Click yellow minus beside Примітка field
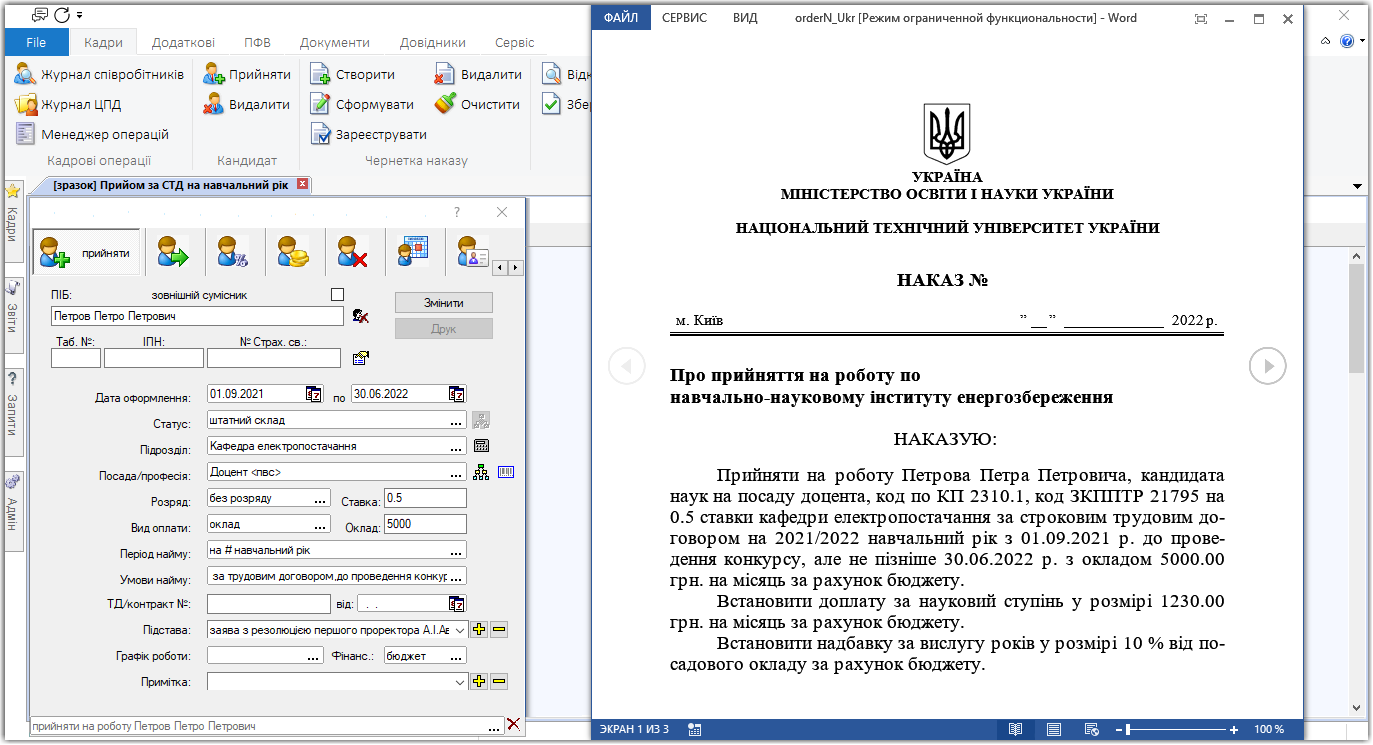This screenshot has width=1373, height=745. click(x=499, y=682)
